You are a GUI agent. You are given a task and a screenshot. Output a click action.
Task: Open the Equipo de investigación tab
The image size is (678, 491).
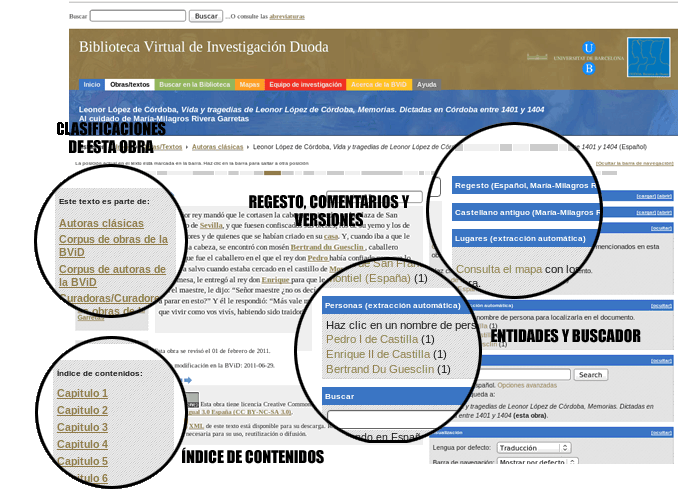pyautogui.click(x=305, y=85)
